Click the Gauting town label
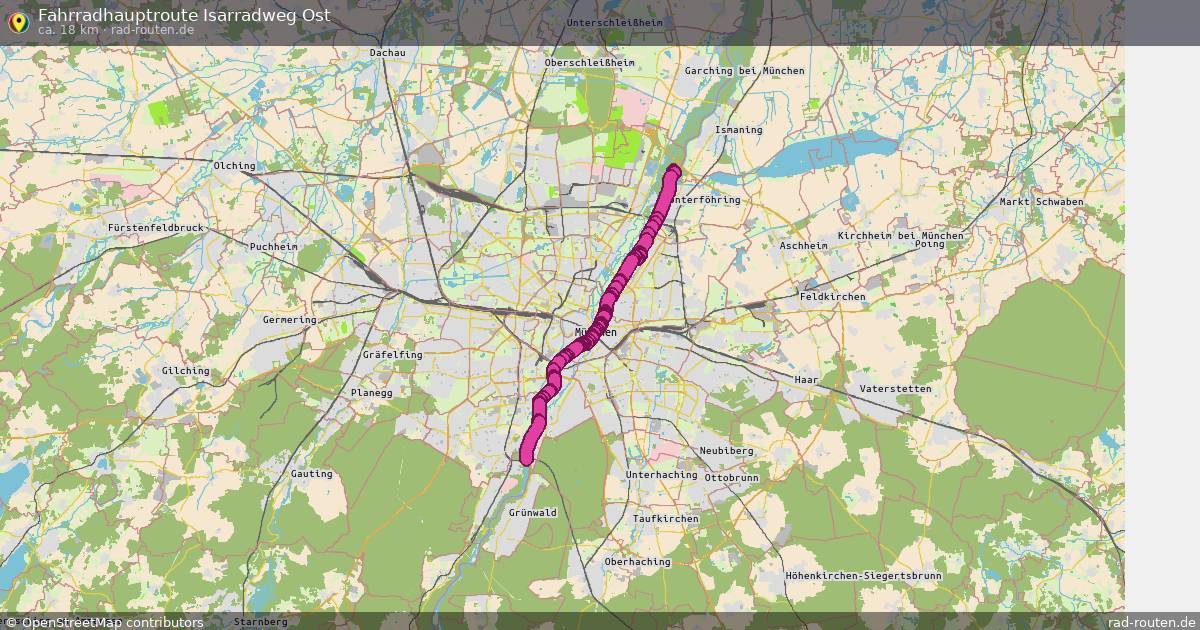 click(x=311, y=473)
